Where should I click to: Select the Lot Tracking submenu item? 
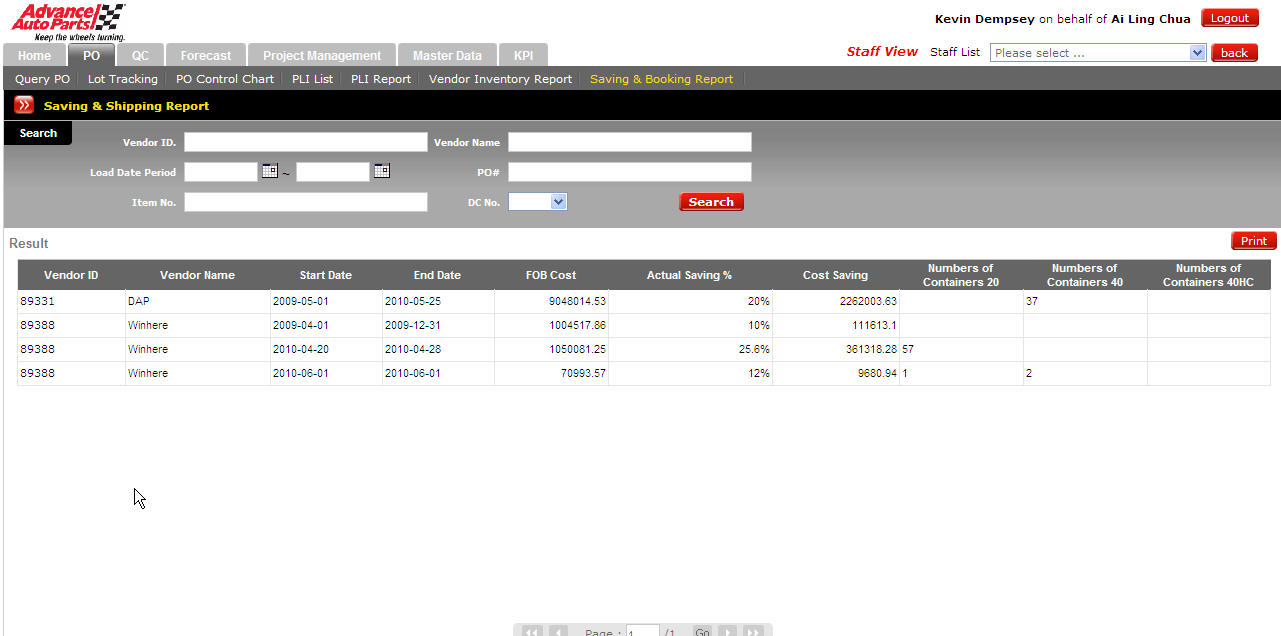pos(123,79)
